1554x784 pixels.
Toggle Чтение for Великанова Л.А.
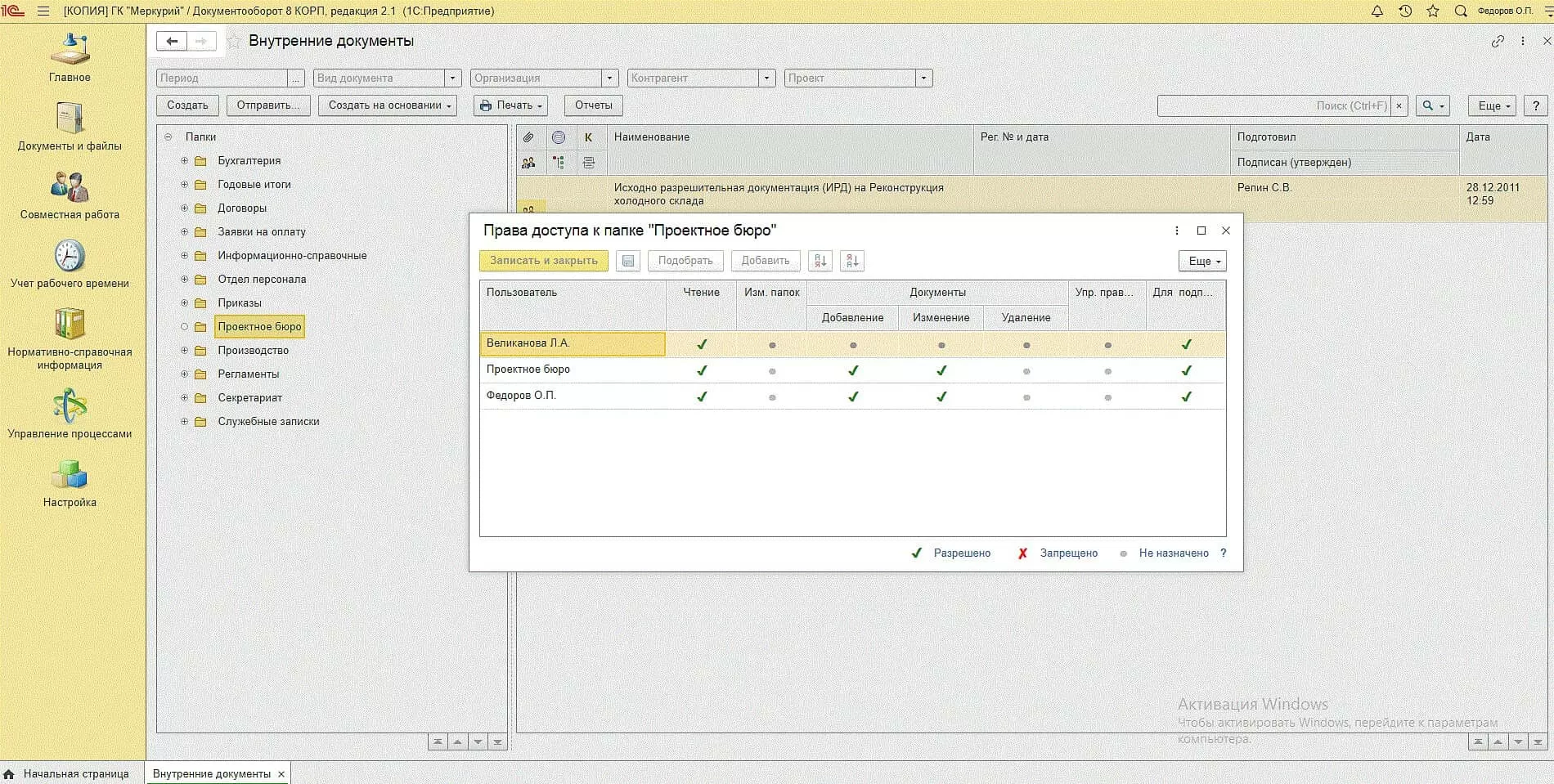click(702, 344)
